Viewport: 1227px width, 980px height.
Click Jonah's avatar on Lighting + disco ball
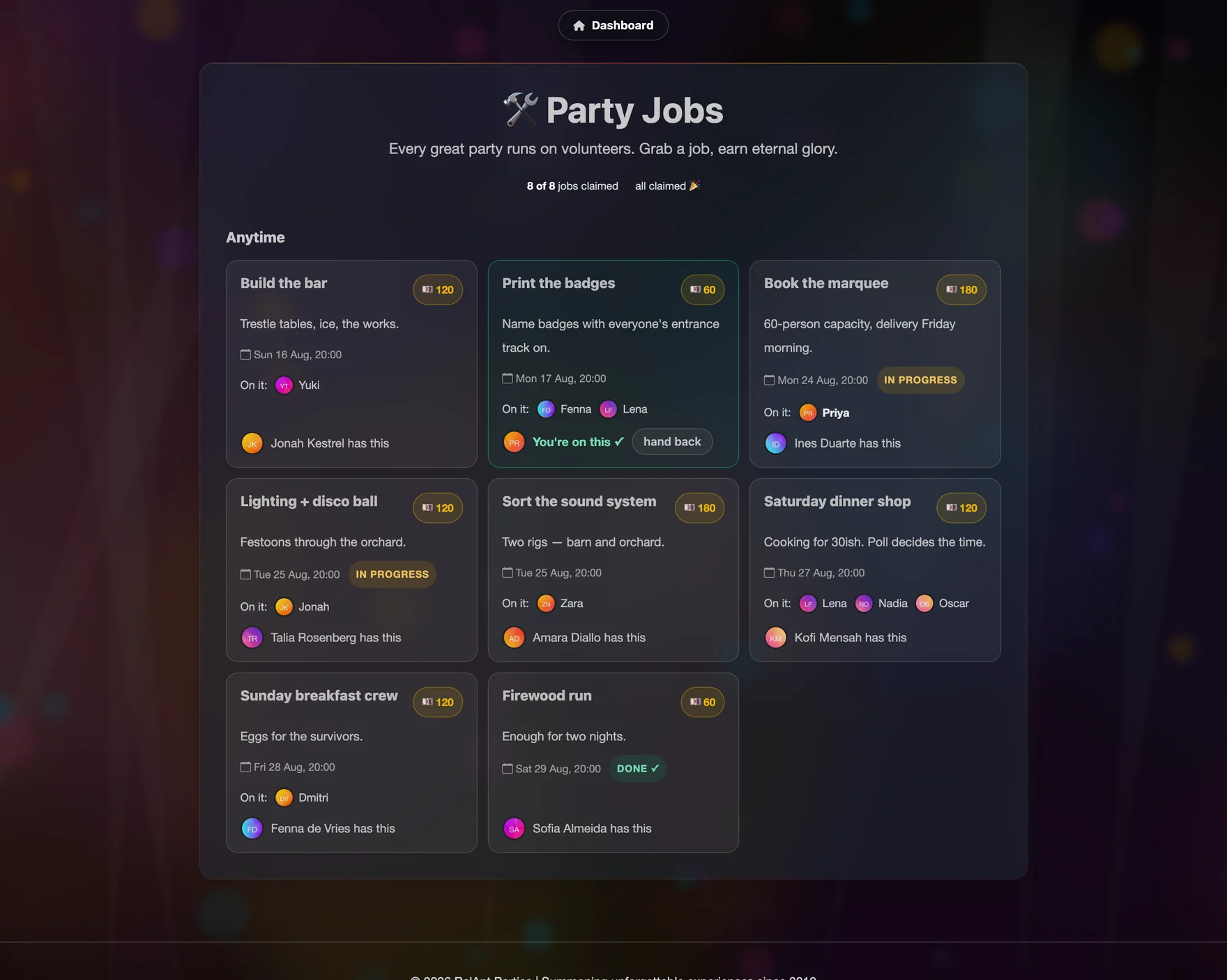tap(284, 607)
